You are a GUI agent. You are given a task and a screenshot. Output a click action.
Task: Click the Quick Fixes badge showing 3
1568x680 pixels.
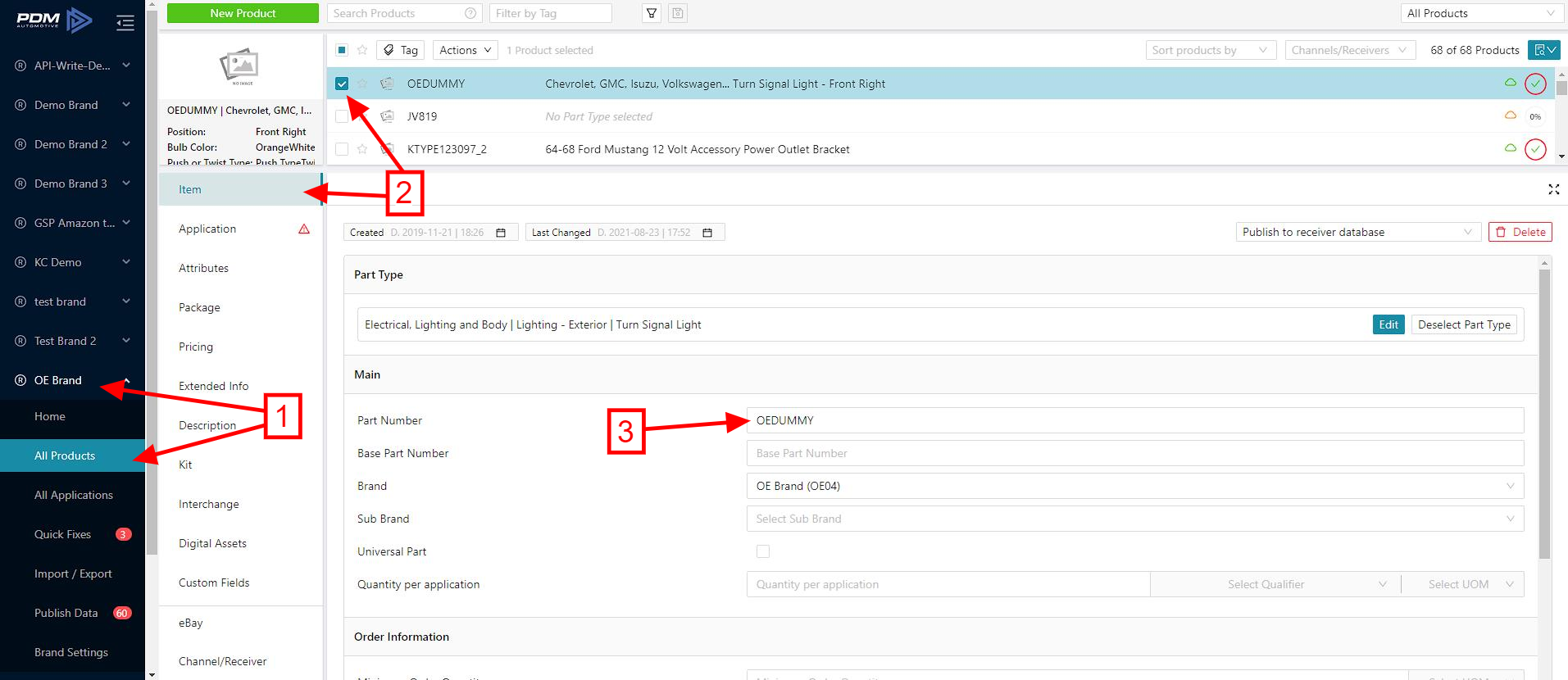tap(123, 534)
